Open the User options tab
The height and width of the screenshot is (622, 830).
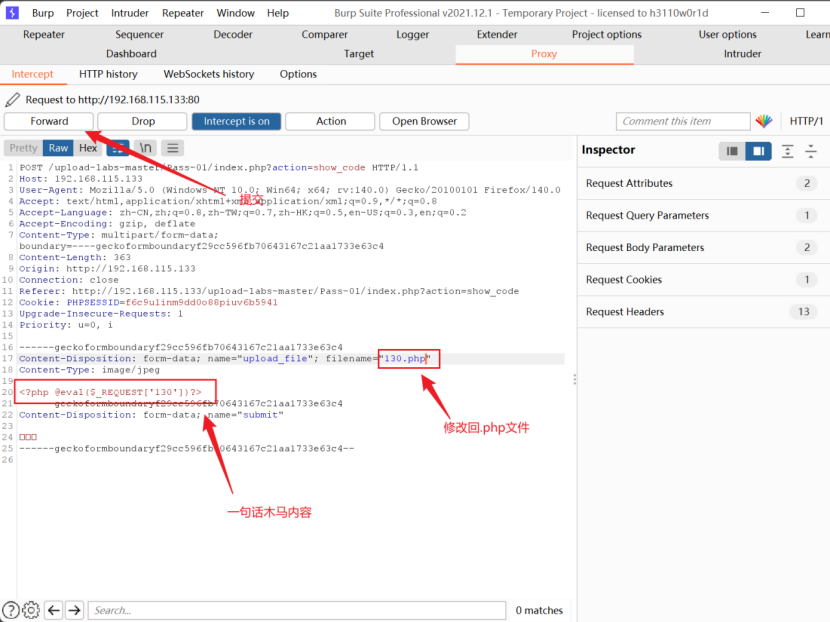pyautogui.click(x=727, y=34)
